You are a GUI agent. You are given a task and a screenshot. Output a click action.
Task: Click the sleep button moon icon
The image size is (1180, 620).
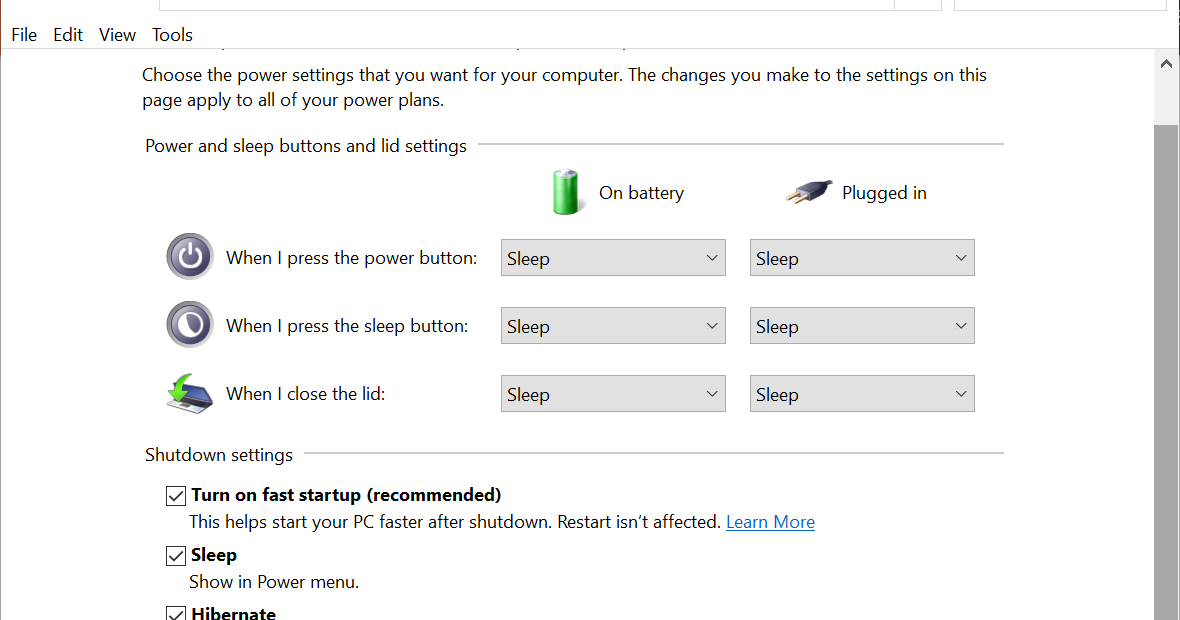pos(190,325)
